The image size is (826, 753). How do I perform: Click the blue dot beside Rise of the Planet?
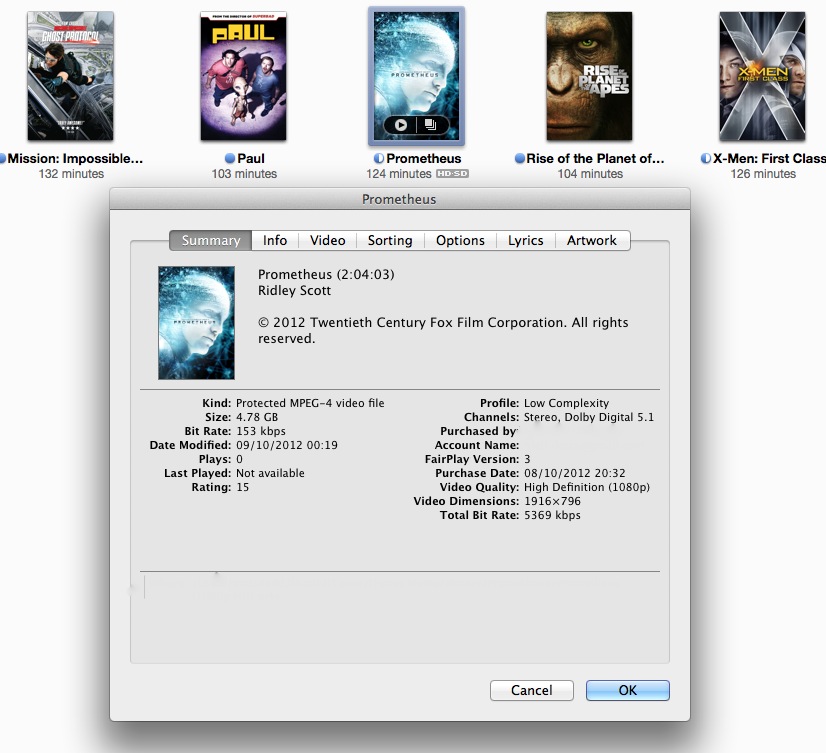(x=519, y=158)
